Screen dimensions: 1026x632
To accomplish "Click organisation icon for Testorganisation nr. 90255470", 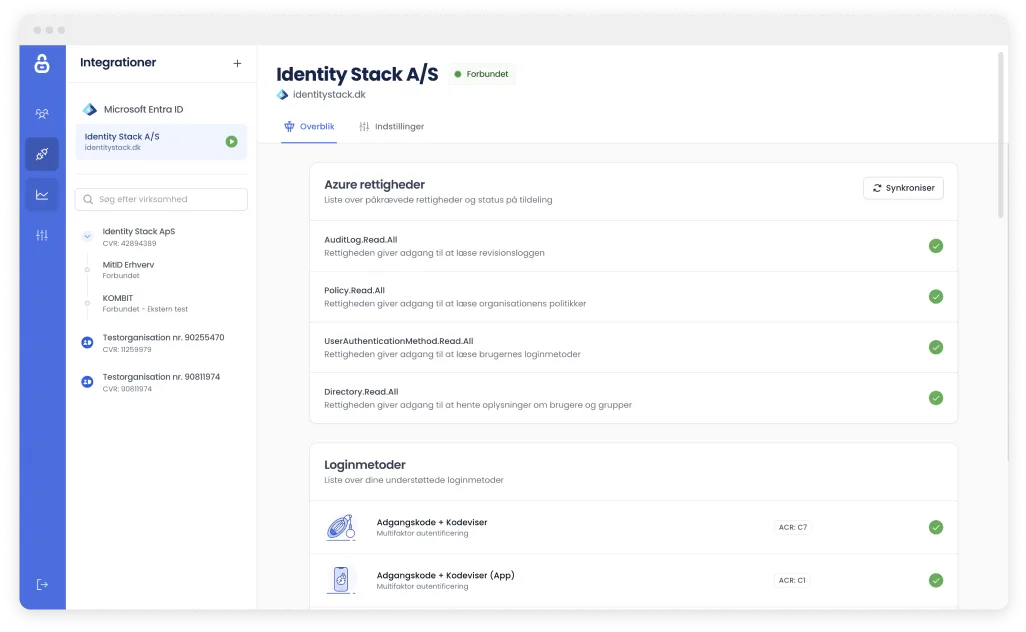I will pyautogui.click(x=87, y=342).
